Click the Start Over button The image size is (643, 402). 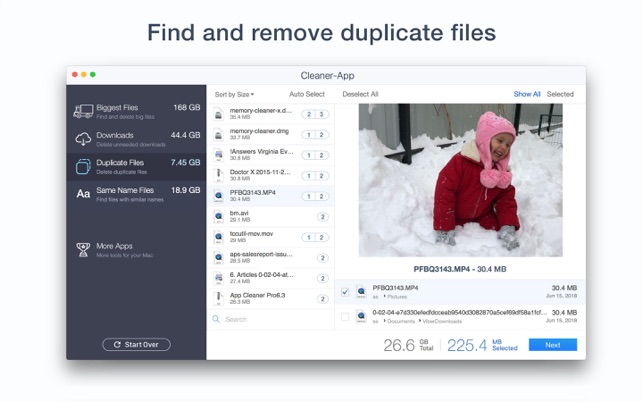[x=137, y=345]
